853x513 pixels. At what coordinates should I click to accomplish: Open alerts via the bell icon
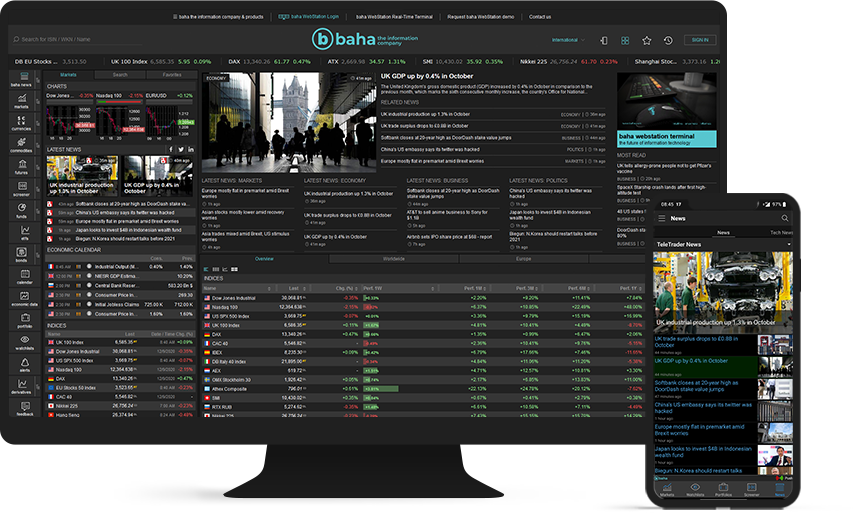[x=21, y=365]
